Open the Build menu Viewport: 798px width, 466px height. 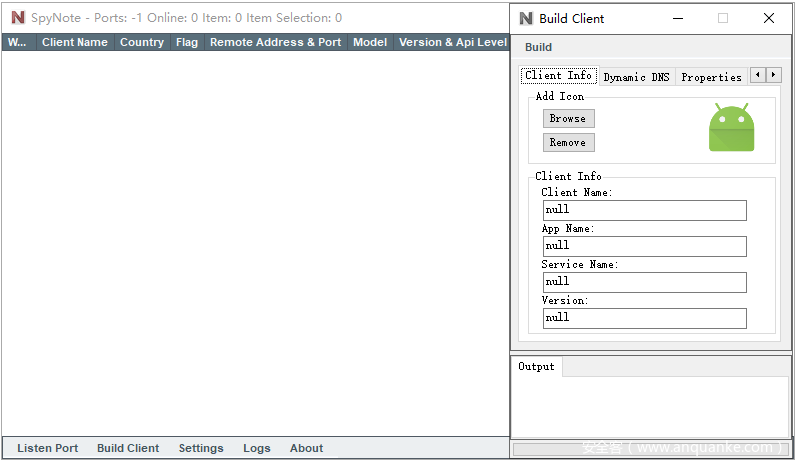click(538, 47)
